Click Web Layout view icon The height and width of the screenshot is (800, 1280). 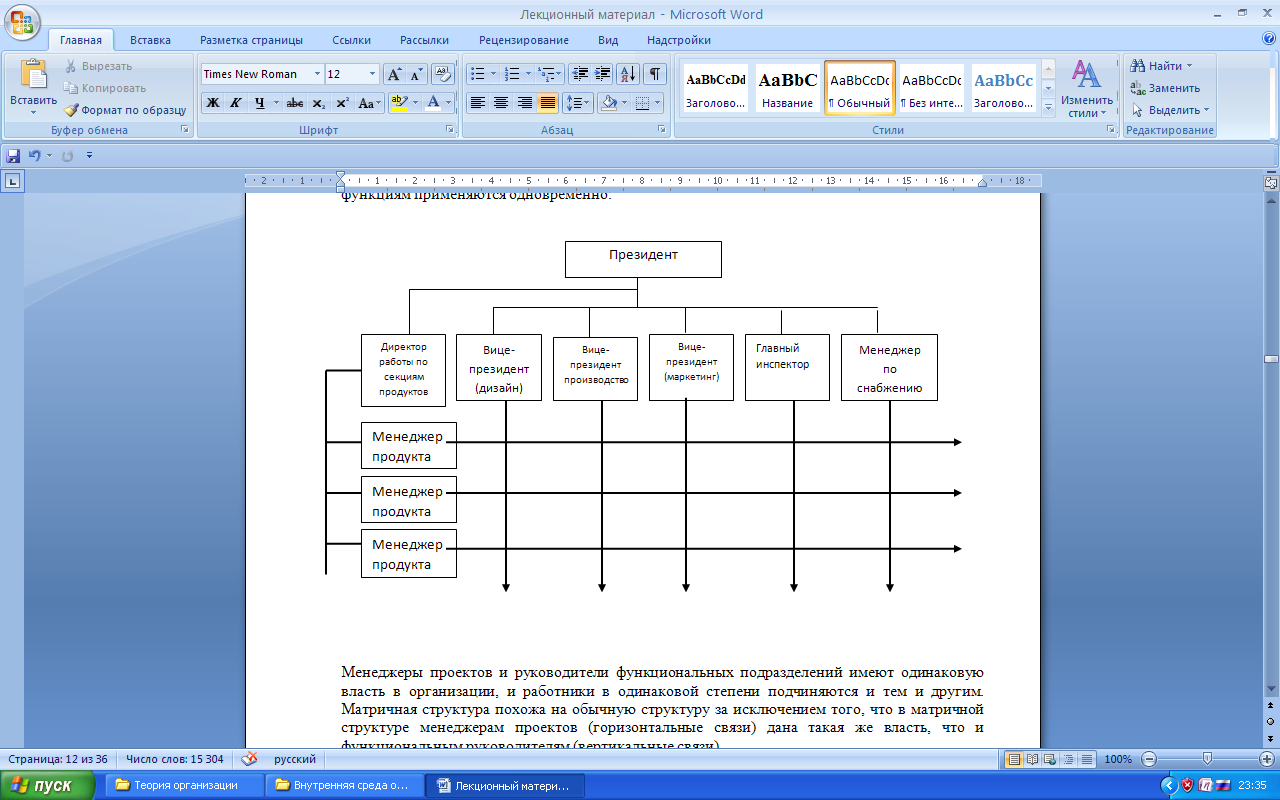point(1049,759)
